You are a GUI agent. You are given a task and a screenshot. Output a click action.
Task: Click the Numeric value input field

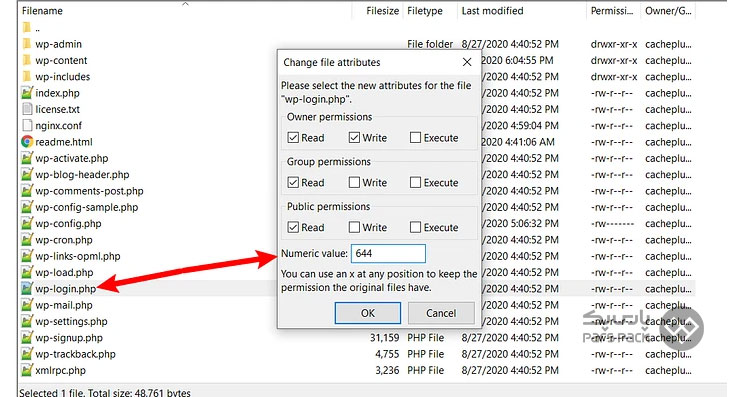tap(388, 254)
